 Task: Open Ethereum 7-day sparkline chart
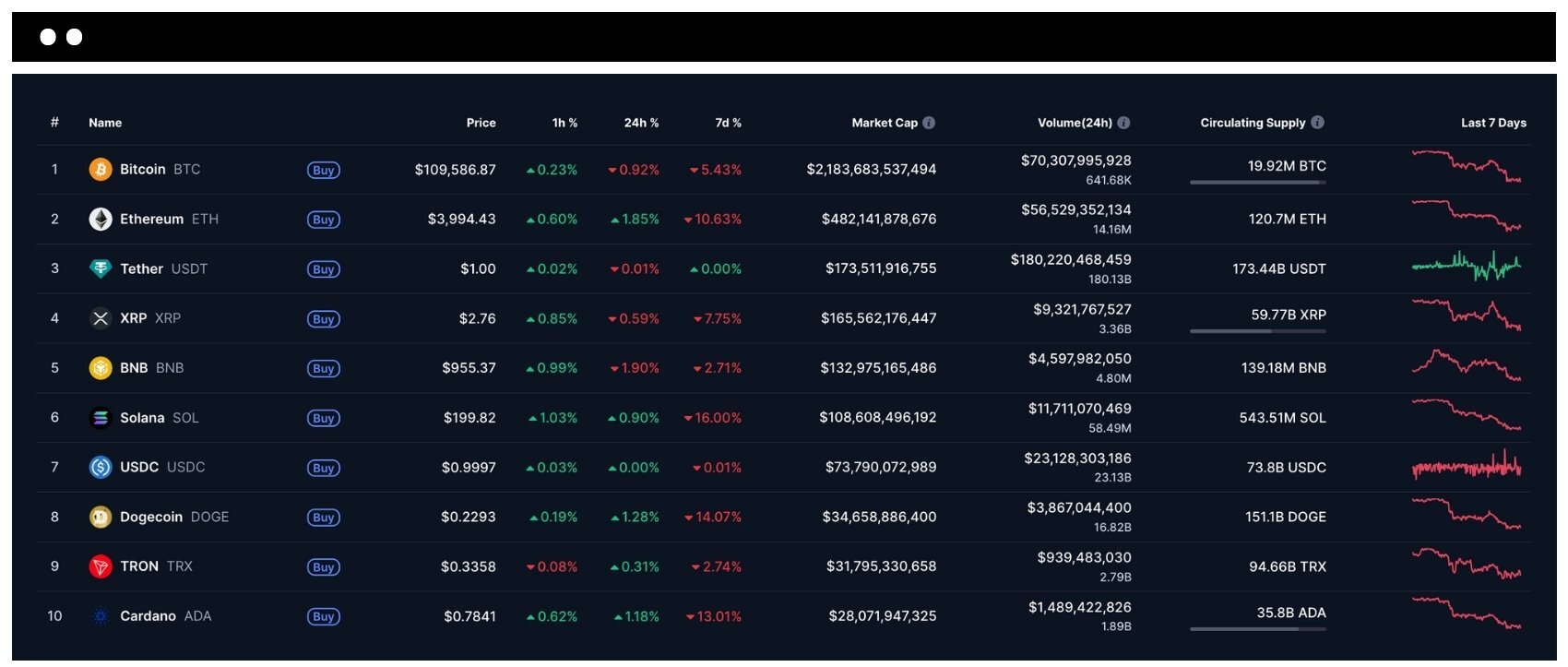[1467, 216]
